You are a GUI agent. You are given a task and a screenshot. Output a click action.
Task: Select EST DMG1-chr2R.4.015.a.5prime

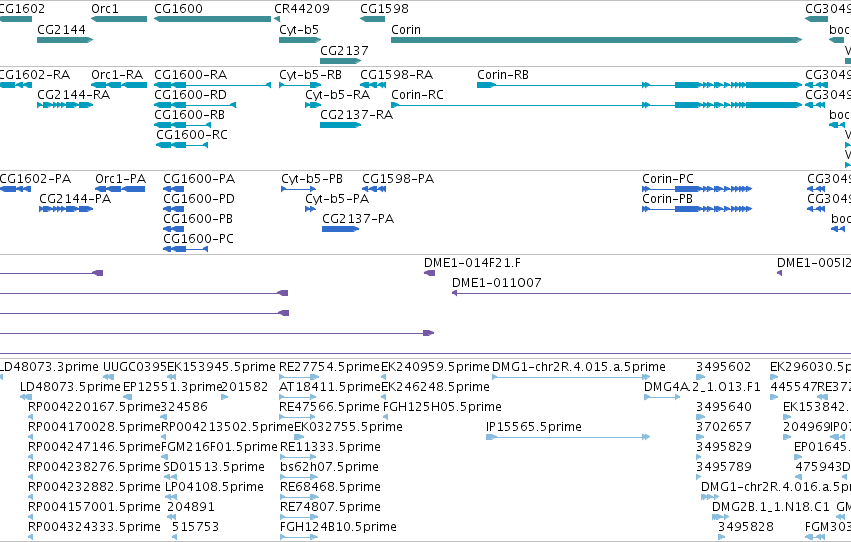579,367
